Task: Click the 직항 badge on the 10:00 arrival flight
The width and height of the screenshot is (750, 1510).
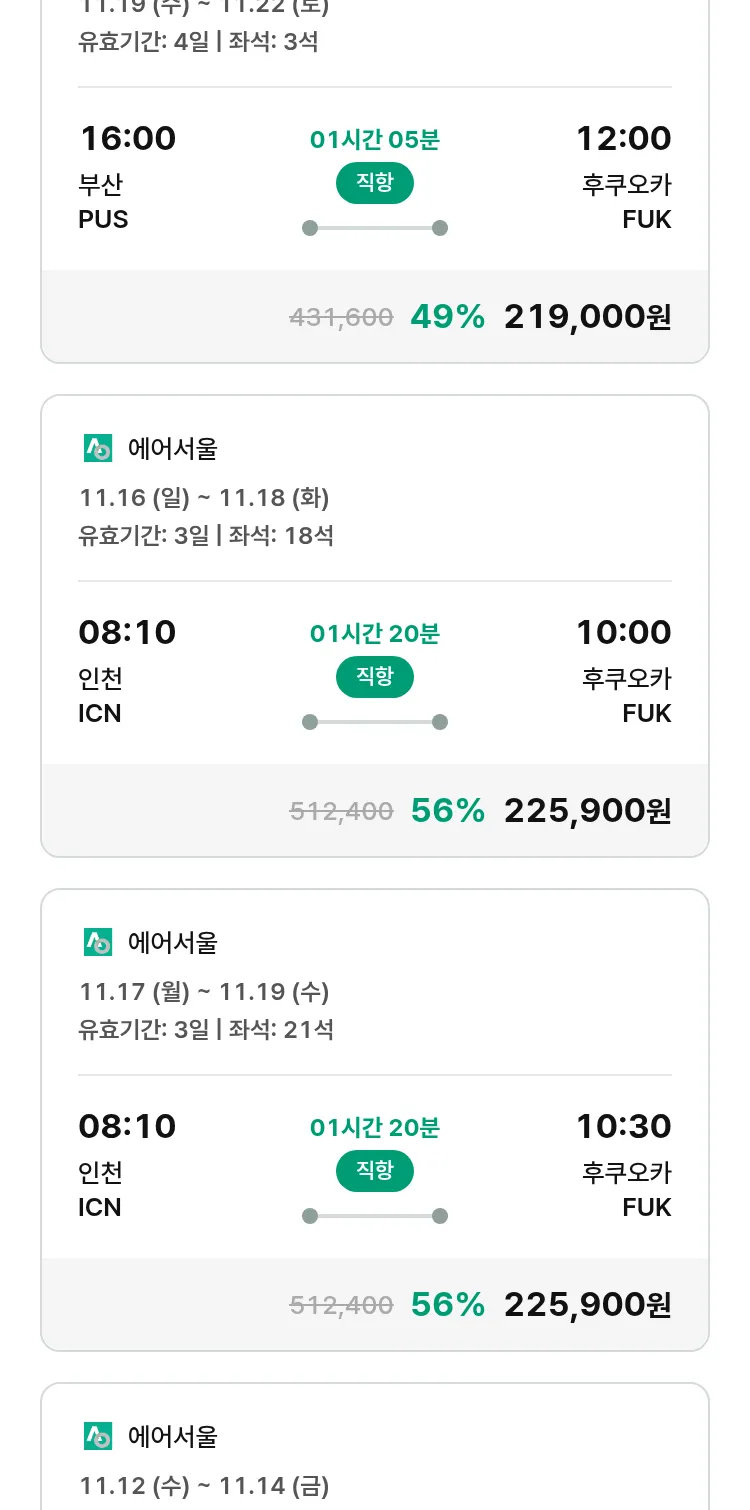Action: [x=375, y=677]
